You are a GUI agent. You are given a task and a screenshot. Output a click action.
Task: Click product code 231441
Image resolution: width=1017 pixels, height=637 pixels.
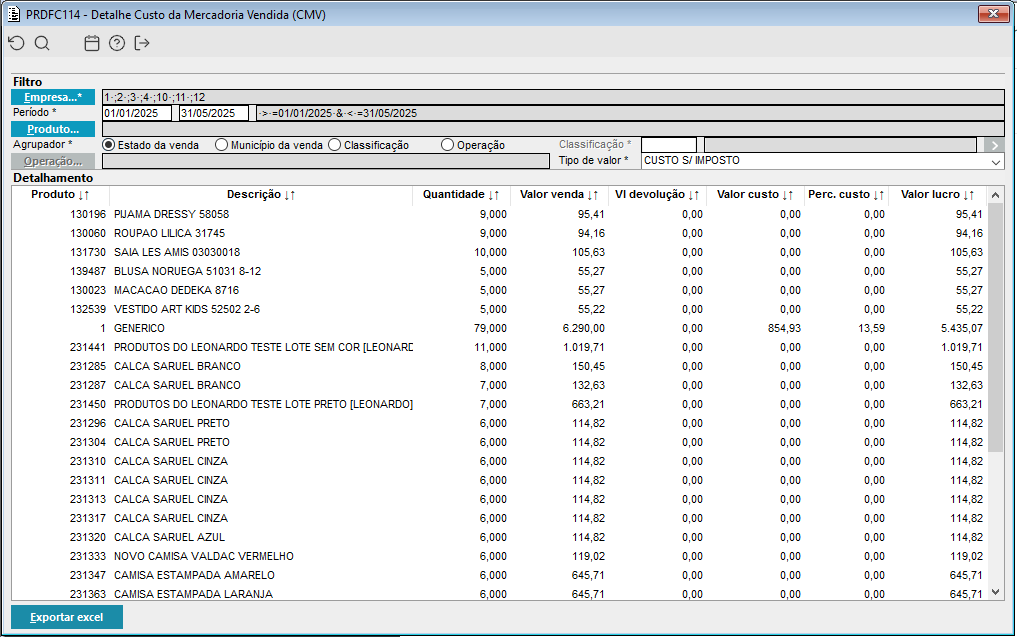pyautogui.click(x=88, y=347)
